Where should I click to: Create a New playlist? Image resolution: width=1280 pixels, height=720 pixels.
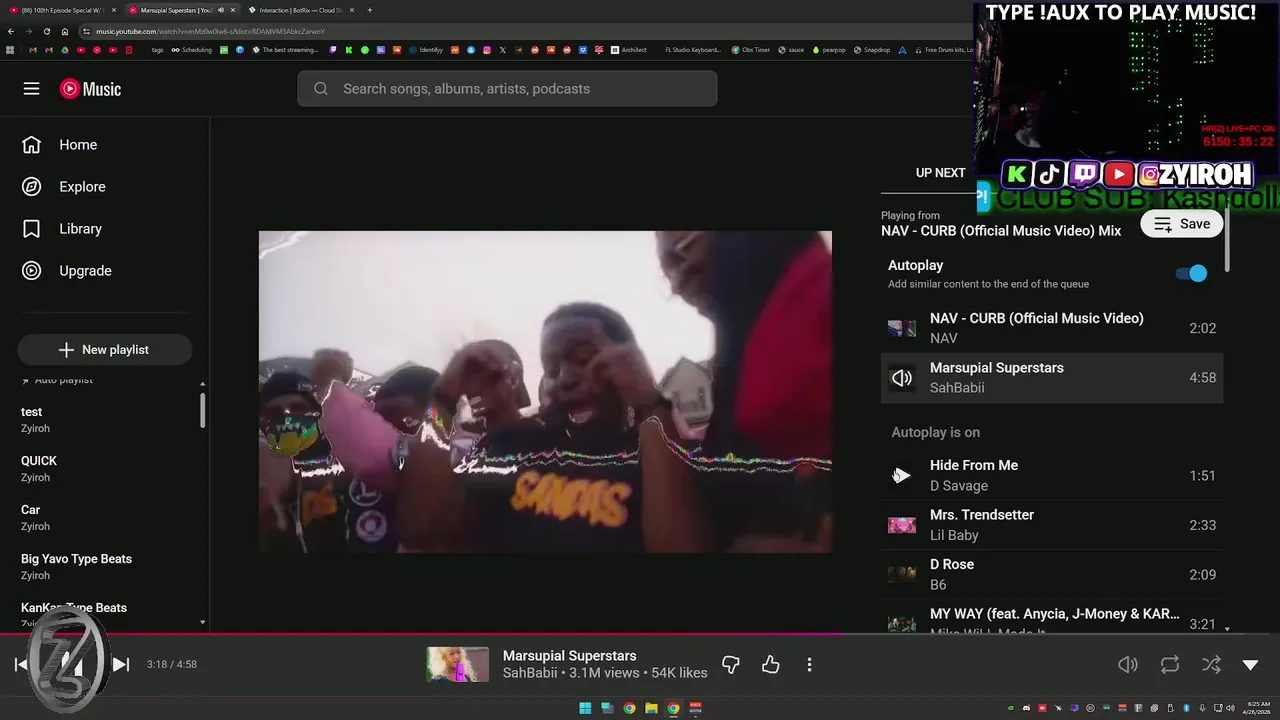(x=105, y=350)
